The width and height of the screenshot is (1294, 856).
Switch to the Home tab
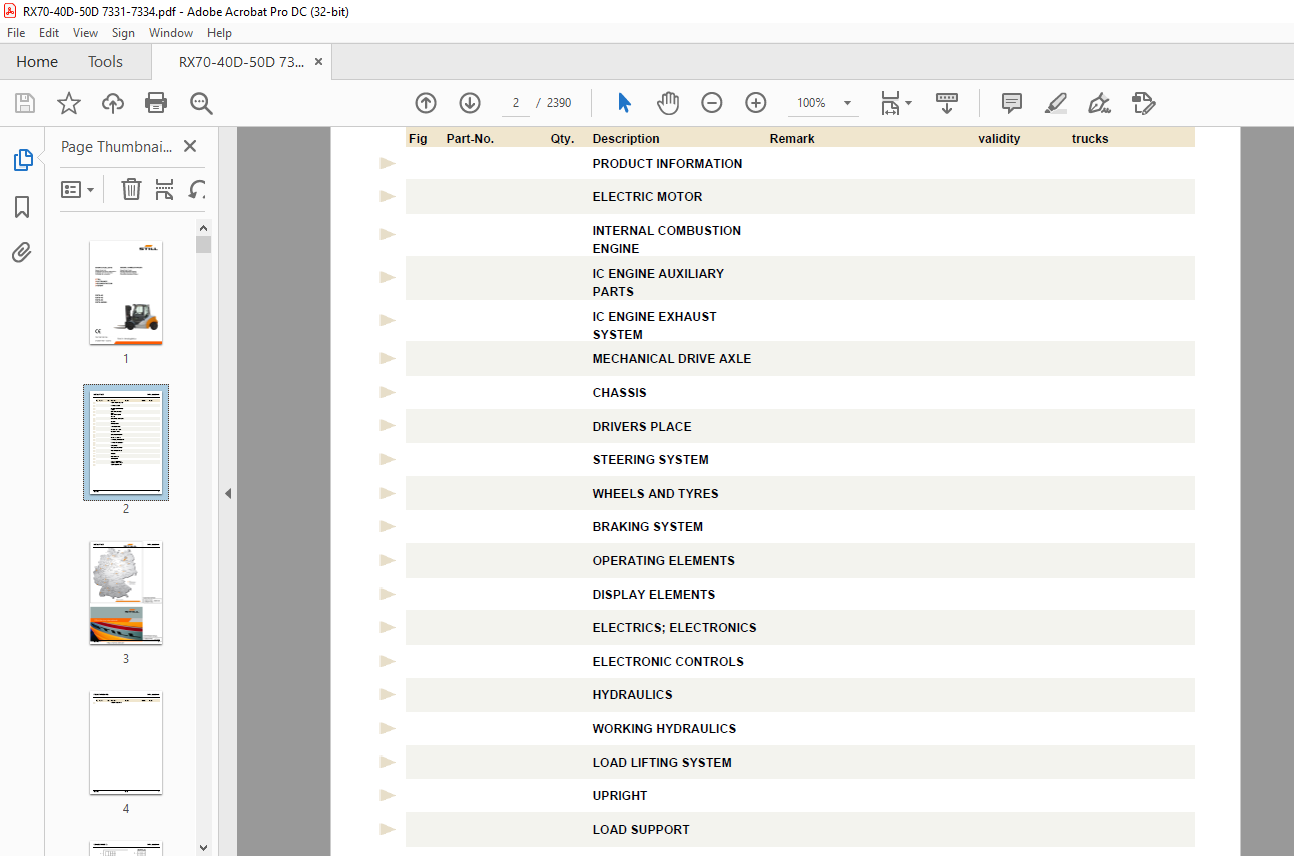(37, 62)
